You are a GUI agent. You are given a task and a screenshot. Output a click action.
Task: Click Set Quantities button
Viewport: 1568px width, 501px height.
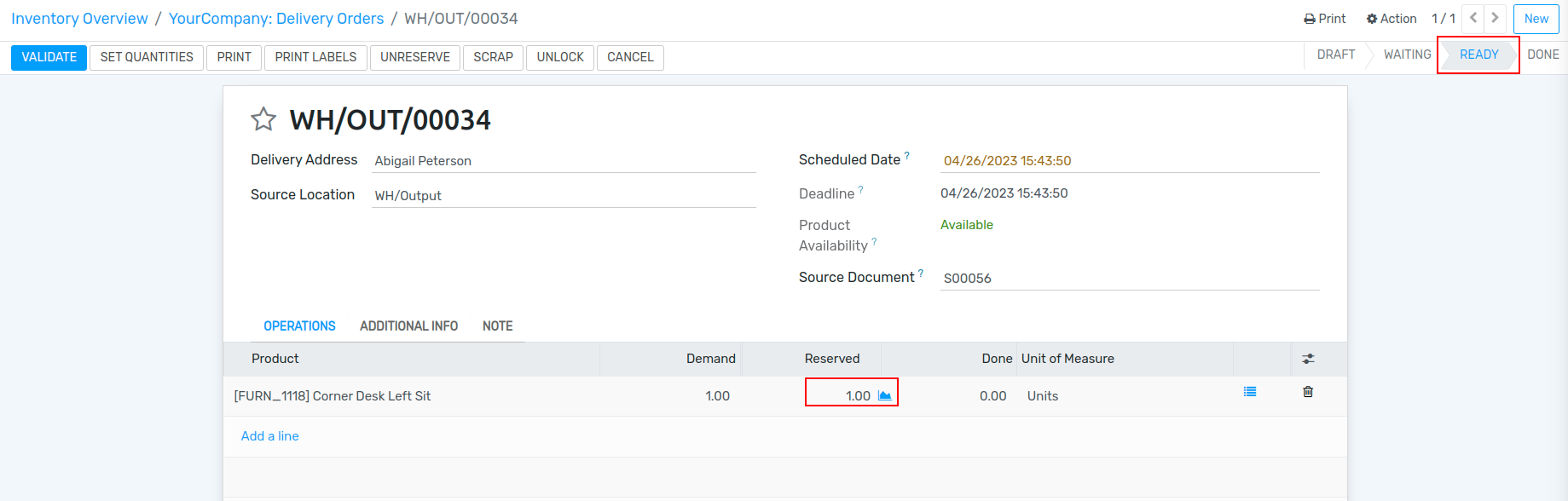coord(147,57)
